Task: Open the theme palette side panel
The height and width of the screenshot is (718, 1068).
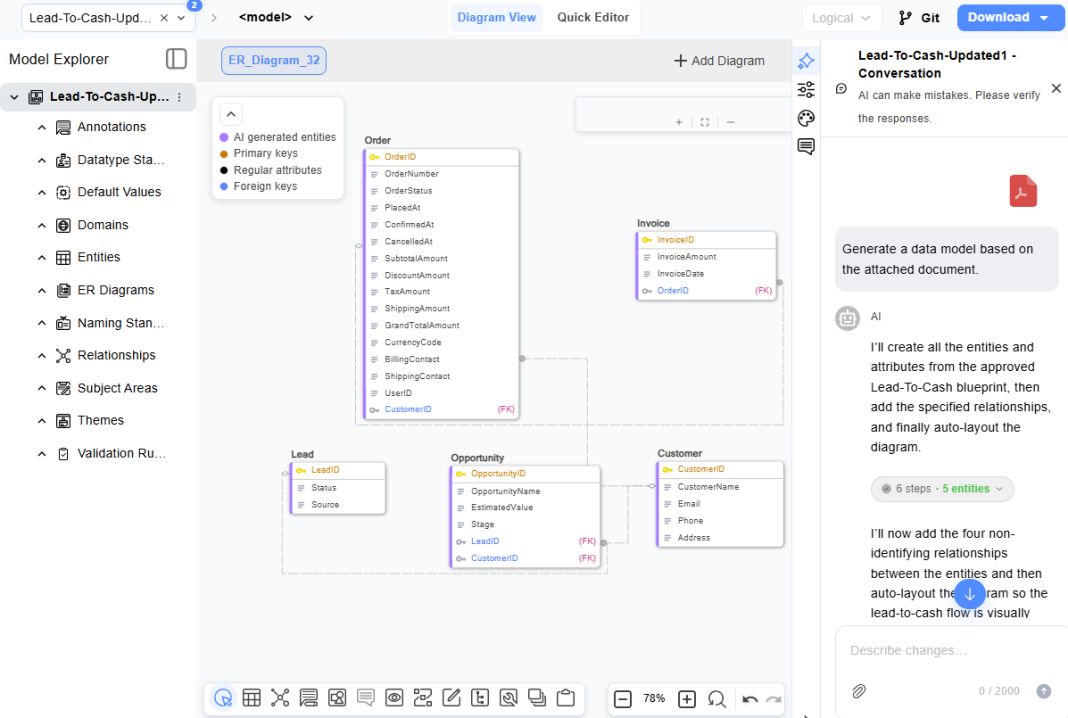Action: tap(806, 119)
